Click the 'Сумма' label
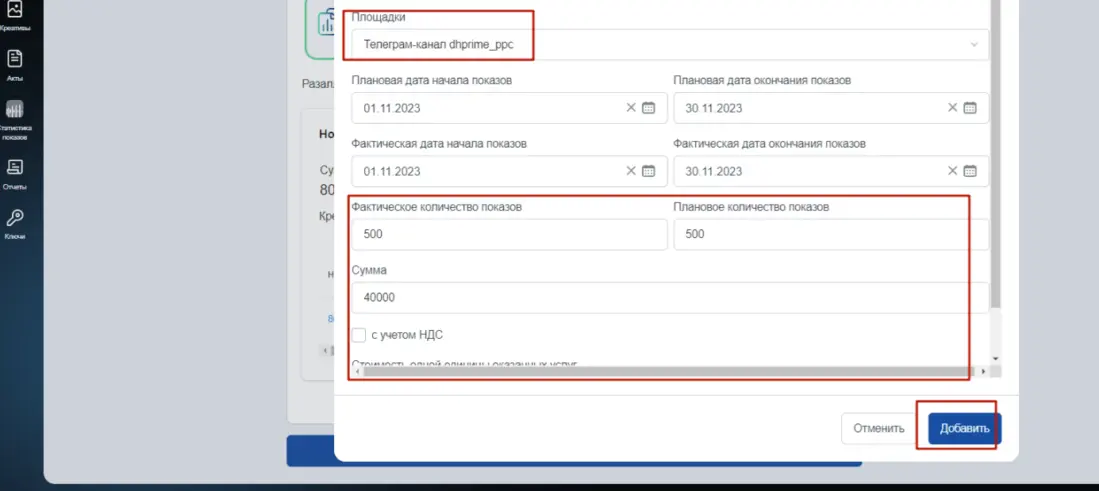Screen dimensions: 1099x491 pos(369,270)
